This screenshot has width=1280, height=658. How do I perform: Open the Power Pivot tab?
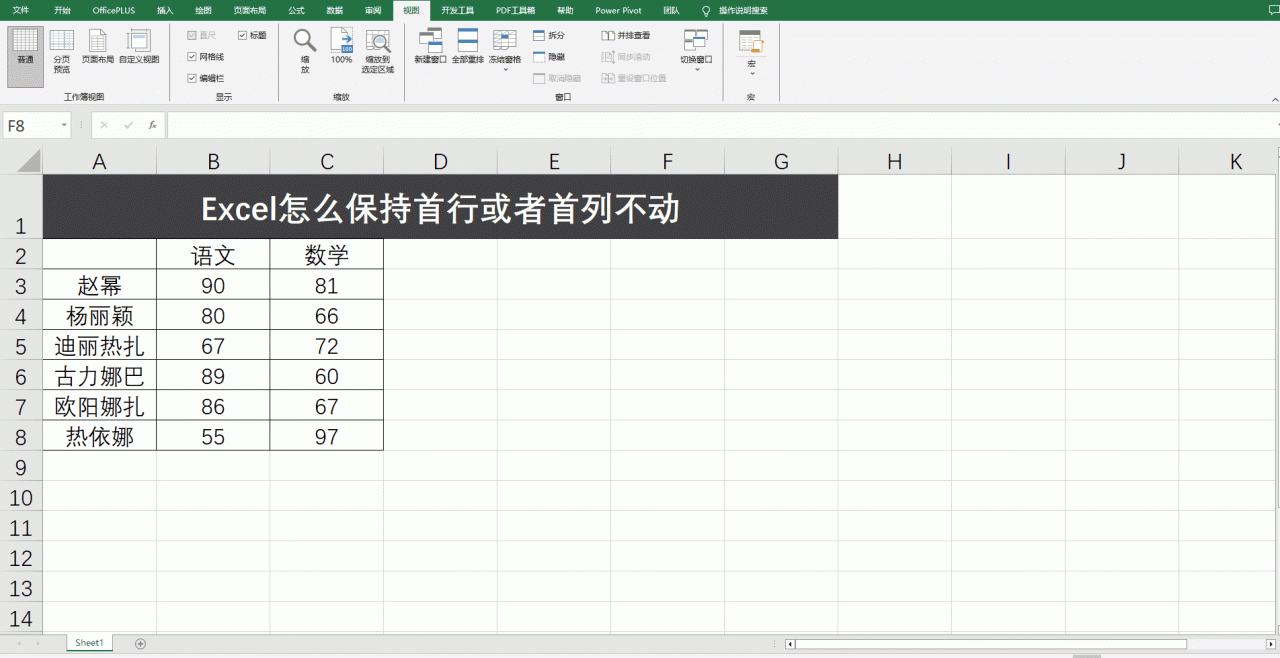click(x=618, y=10)
